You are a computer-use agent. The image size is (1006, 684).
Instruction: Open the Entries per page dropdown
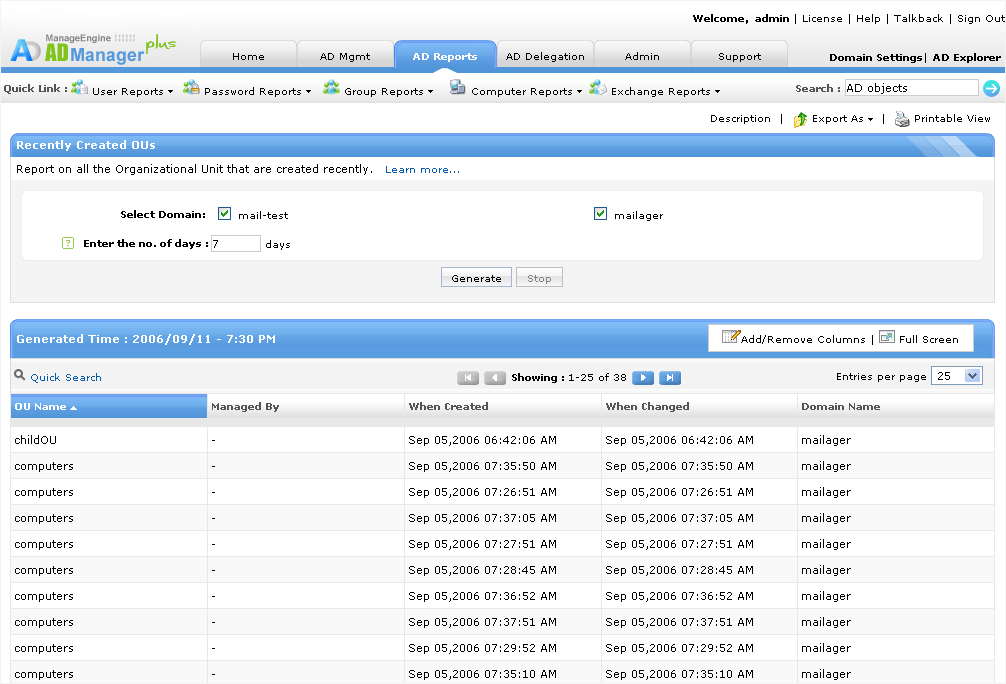pyautogui.click(x=957, y=376)
